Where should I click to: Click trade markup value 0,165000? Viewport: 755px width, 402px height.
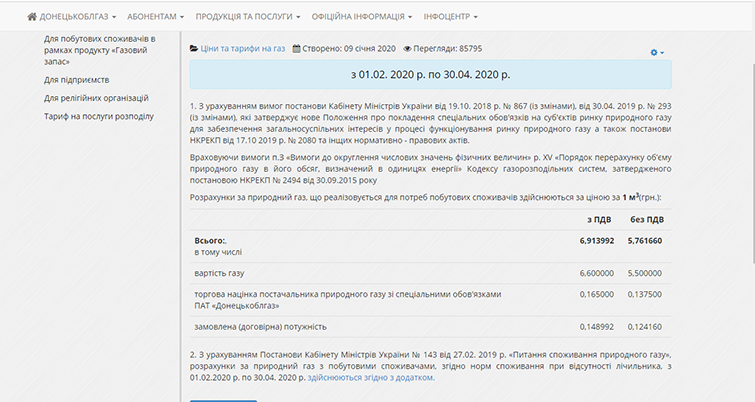(x=597, y=294)
